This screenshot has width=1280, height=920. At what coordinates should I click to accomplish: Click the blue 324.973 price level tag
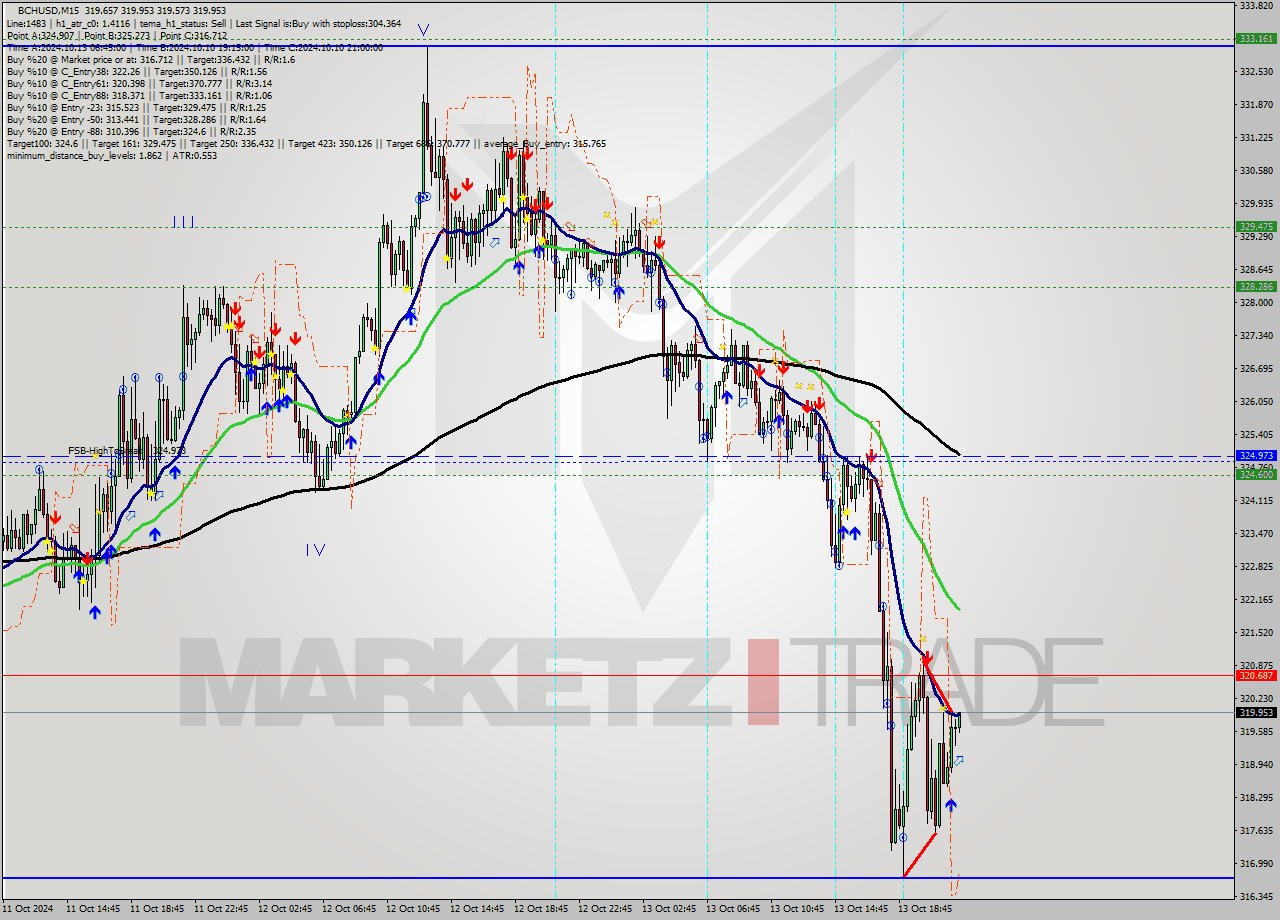1255,455
